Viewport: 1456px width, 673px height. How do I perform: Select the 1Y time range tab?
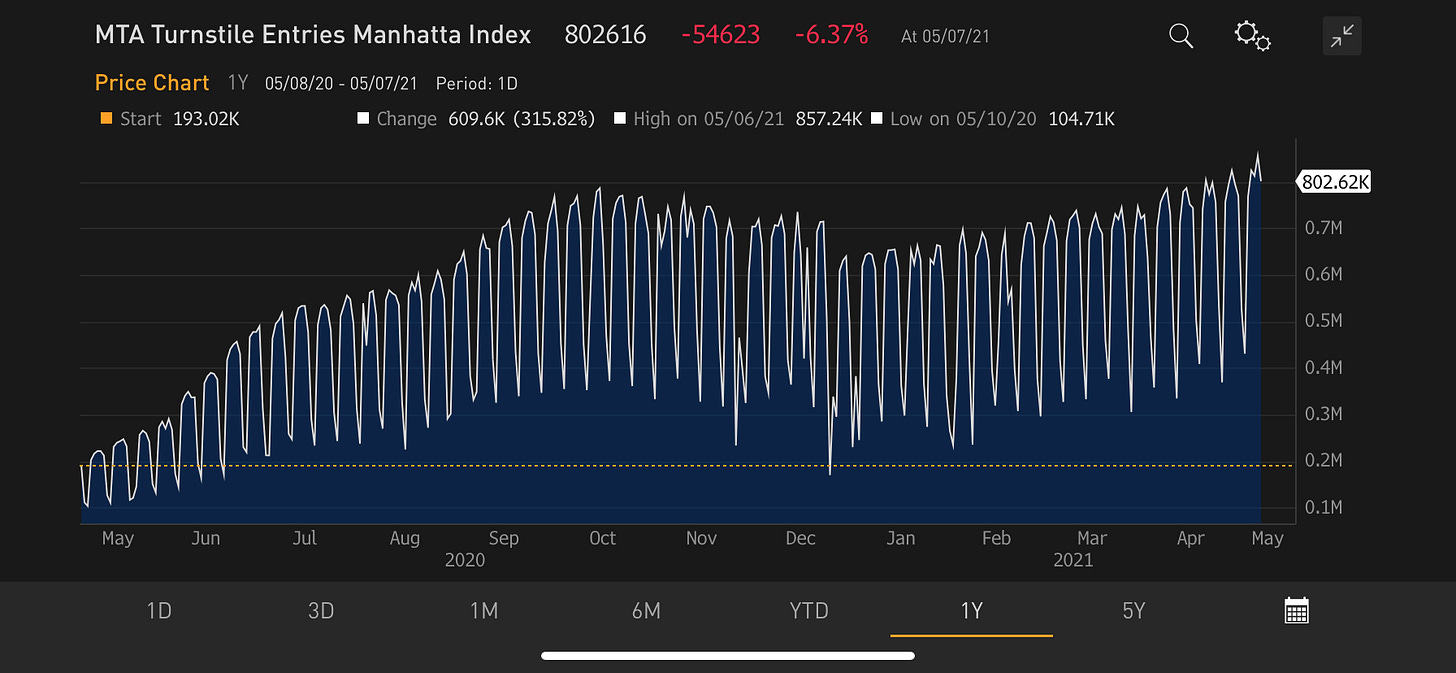[x=971, y=610]
